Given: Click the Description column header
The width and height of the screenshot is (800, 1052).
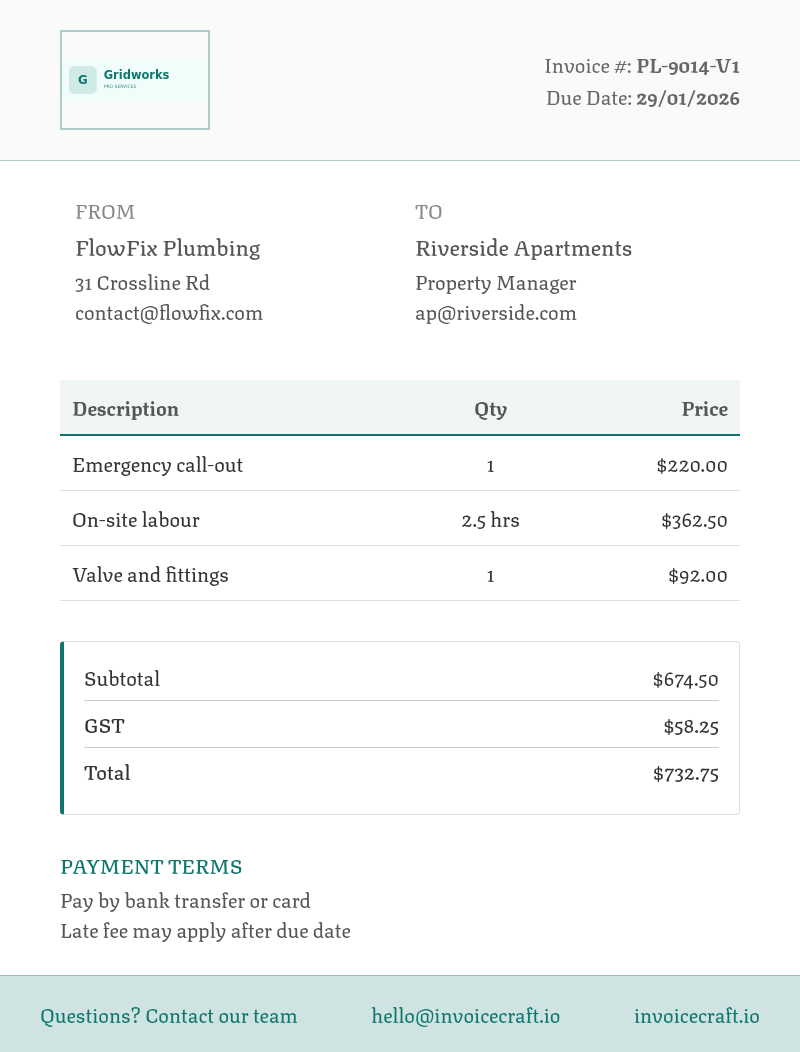Looking at the screenshot, I should pos(126,409).
